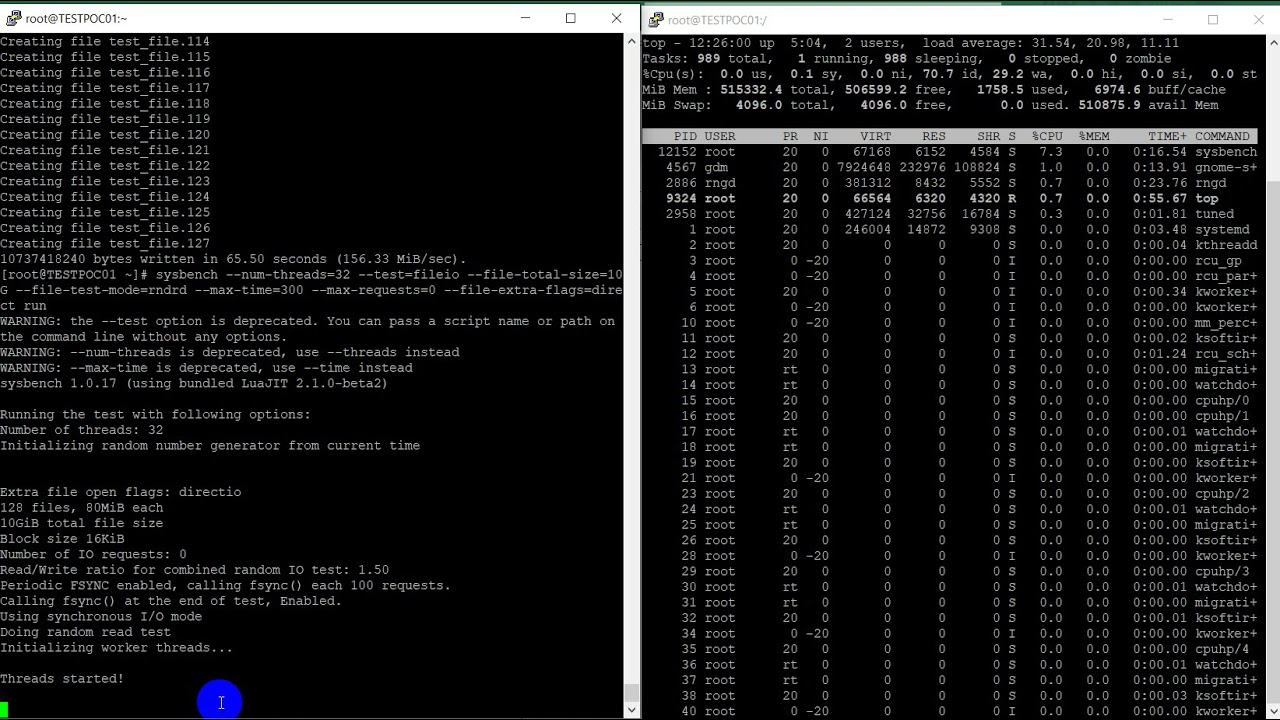Click 'Extra file open flags: directio' line
This screenshot has height=720, width=1280.
pos(121,492)
